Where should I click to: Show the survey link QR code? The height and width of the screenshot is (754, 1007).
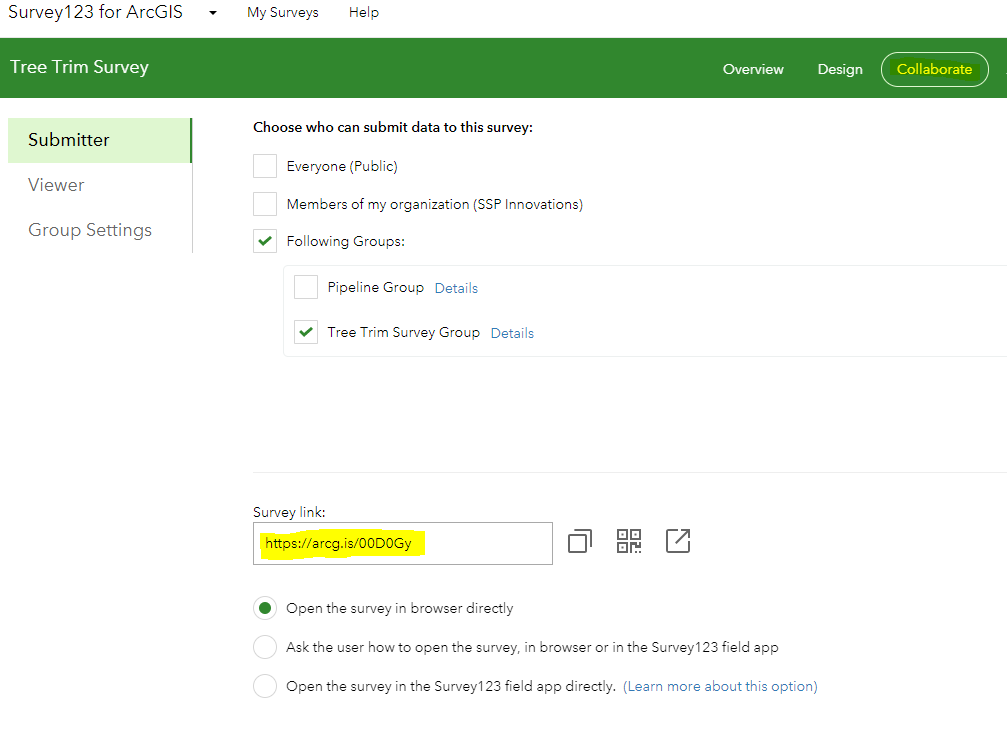[x=629, y=541]
